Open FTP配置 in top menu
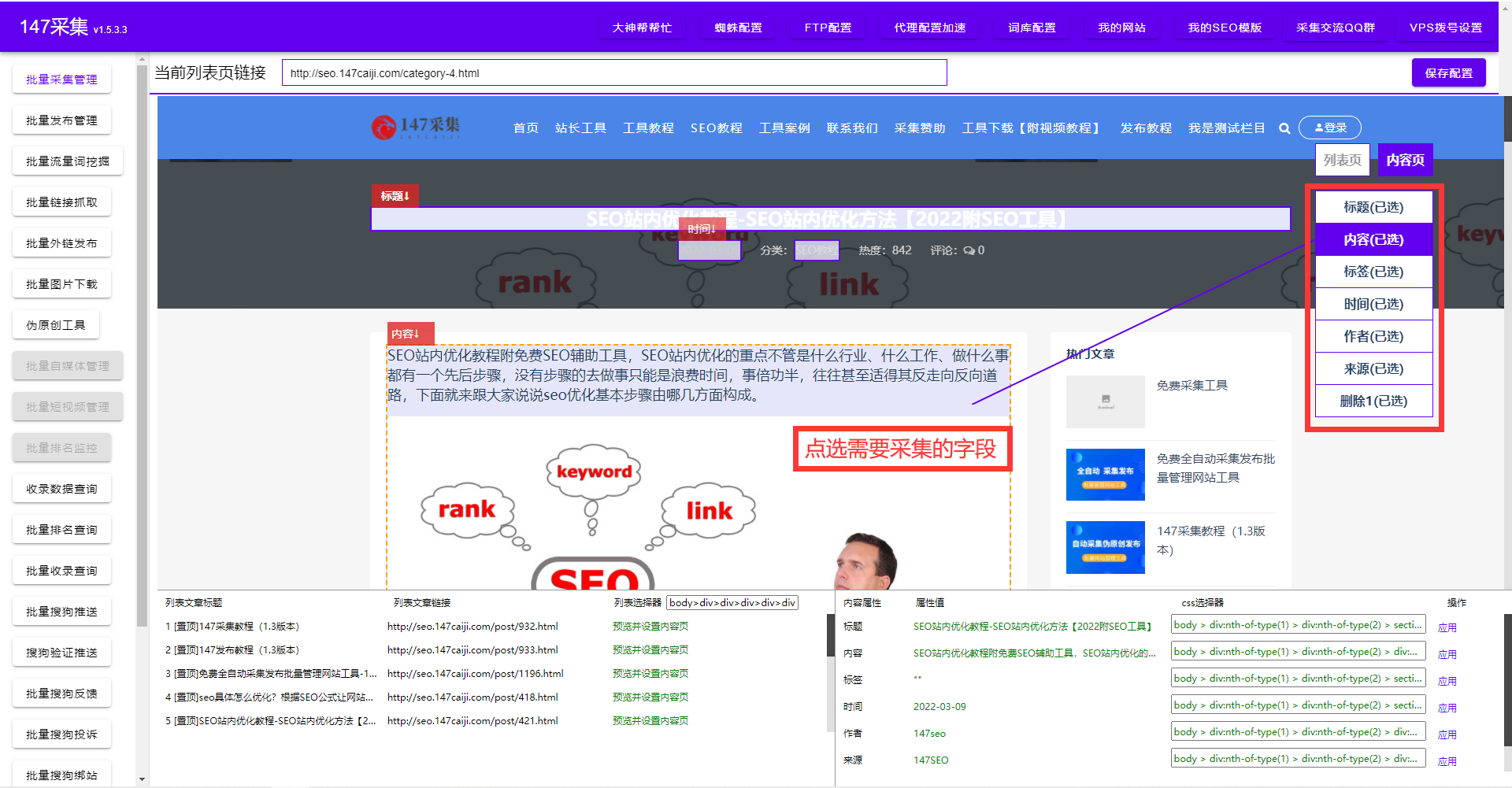 (828, 28)
